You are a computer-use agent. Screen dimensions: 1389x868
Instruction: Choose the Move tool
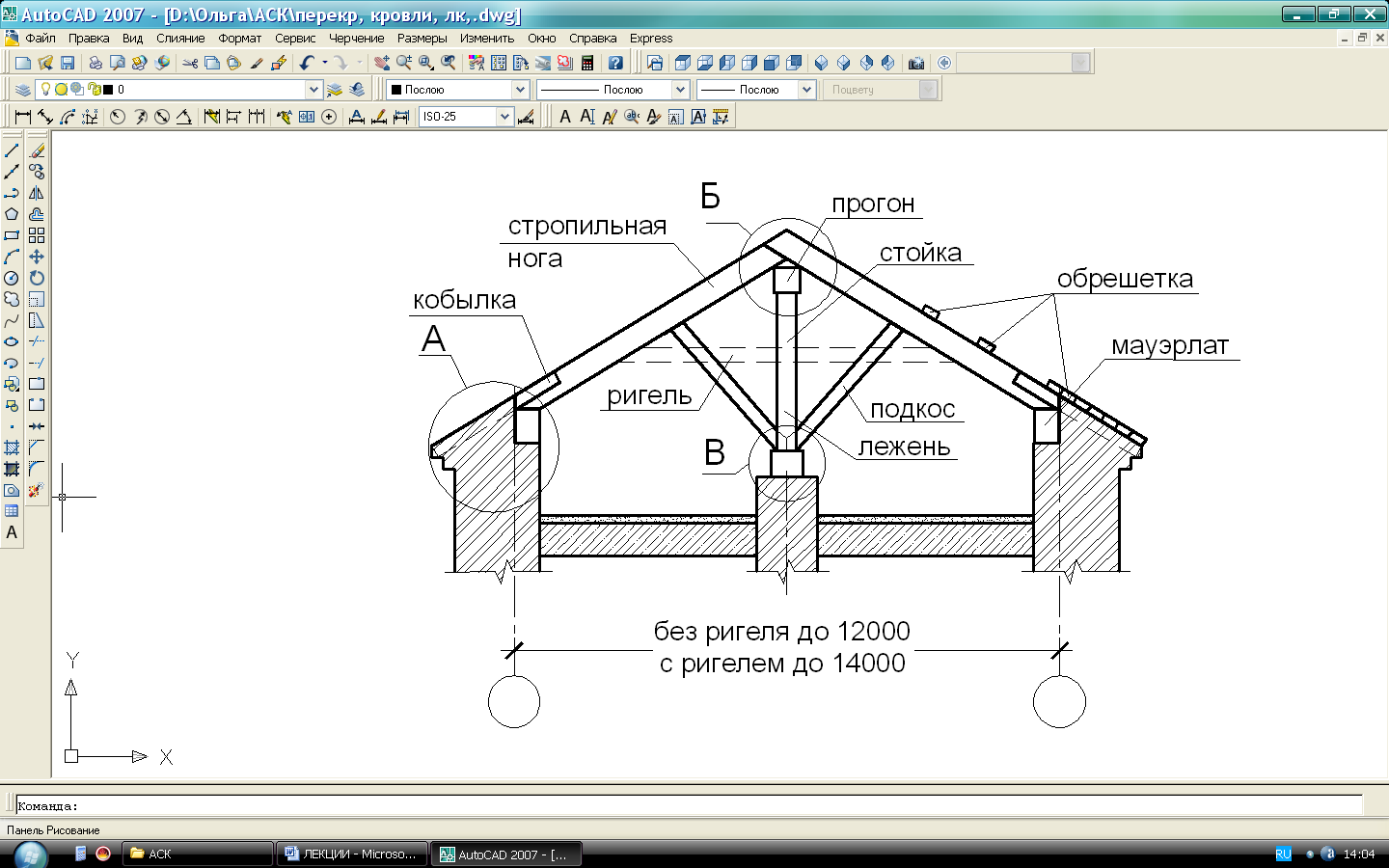pos(37,257)
